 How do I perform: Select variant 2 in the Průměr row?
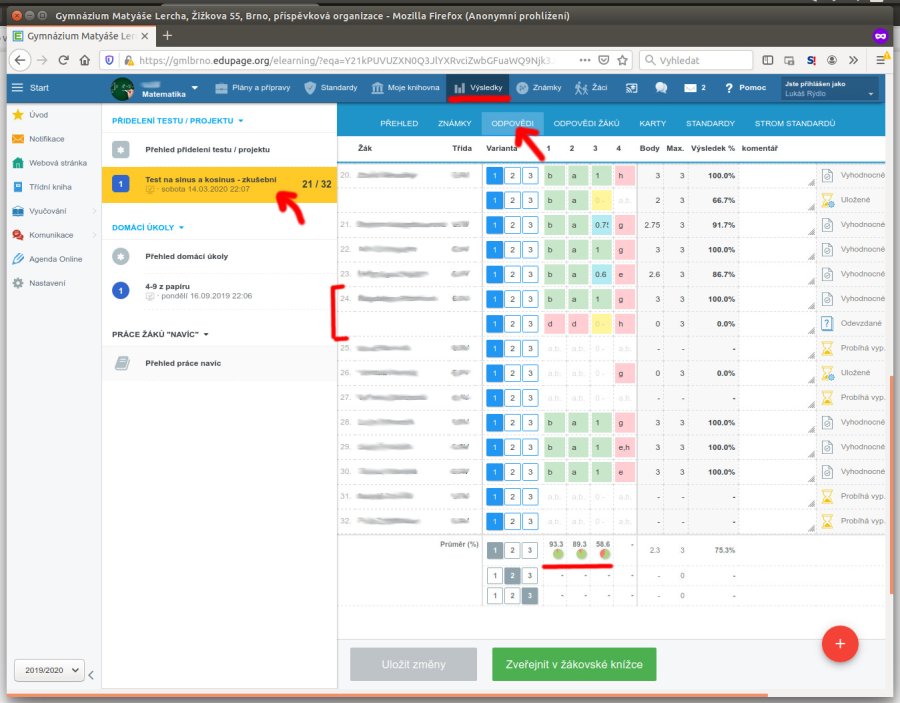511,550
